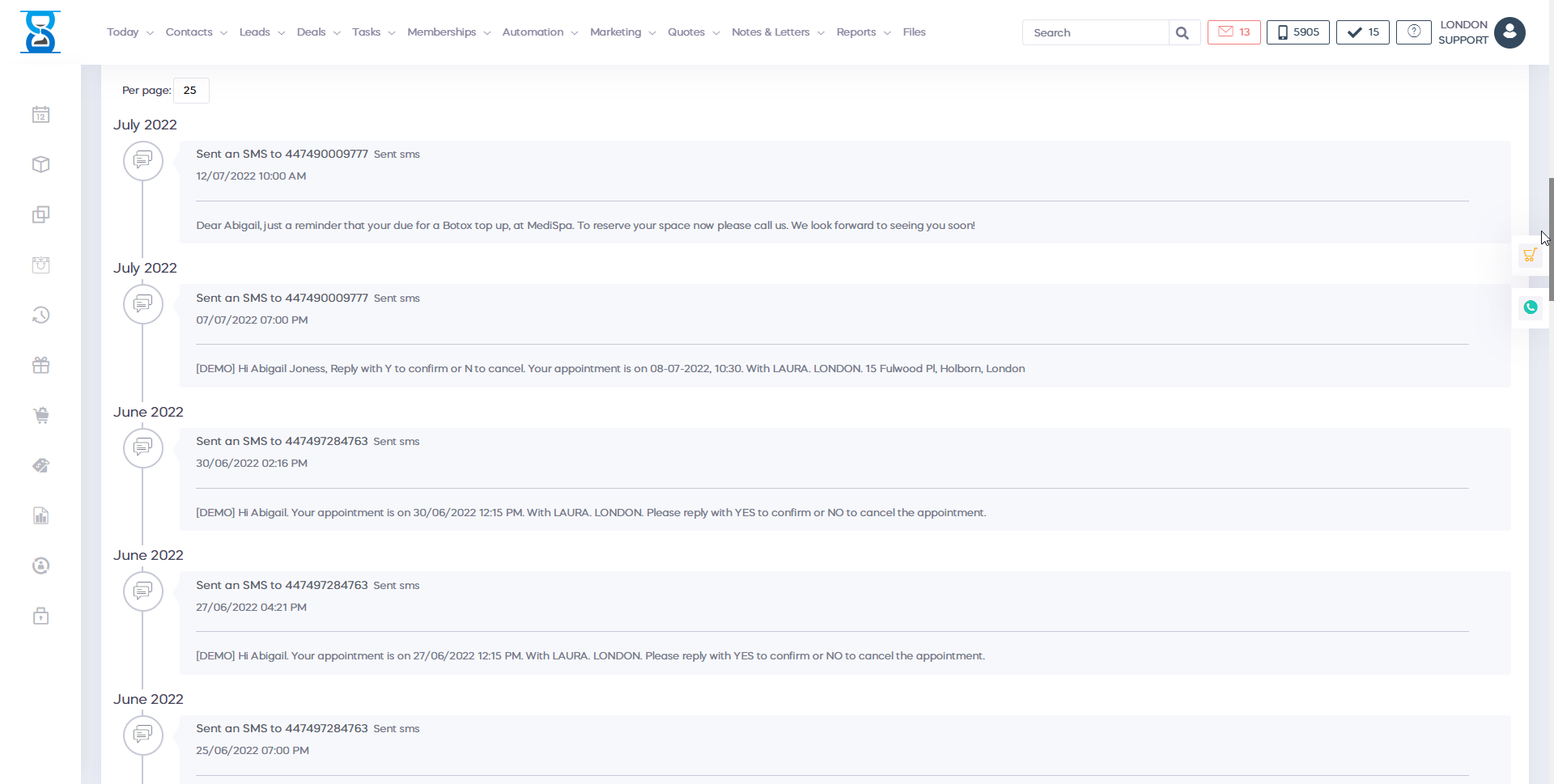The width and height of the screenshot is (1554, 784).
Task: Expand the Memberships dropdown menu
Action: click(x=448, y=32)
